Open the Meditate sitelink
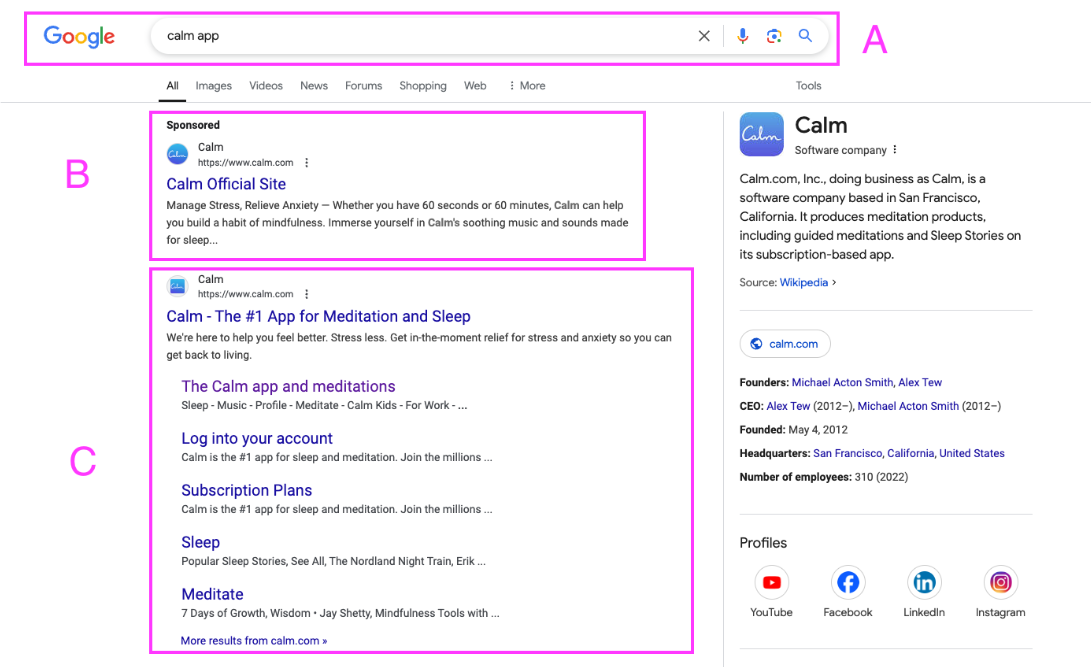 pyautogui.click(x=212, y=595)
